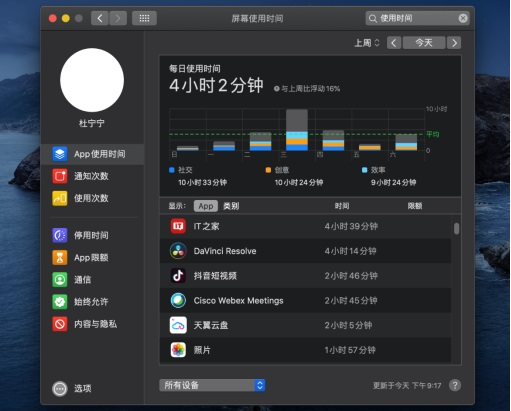511x411 pixels.
Task: Open the help button
Action: [455, 385]
